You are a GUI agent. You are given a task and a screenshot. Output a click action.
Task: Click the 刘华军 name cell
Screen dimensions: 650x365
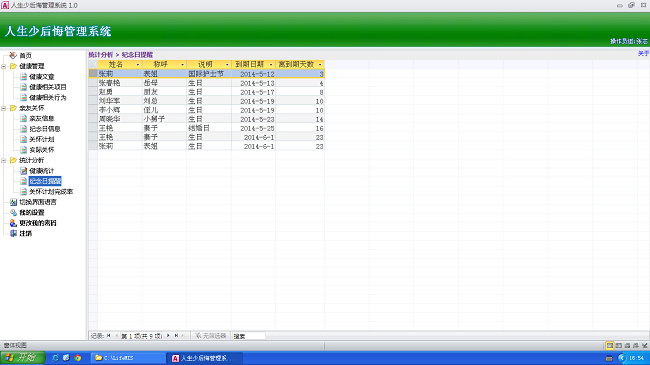(120, 101)
